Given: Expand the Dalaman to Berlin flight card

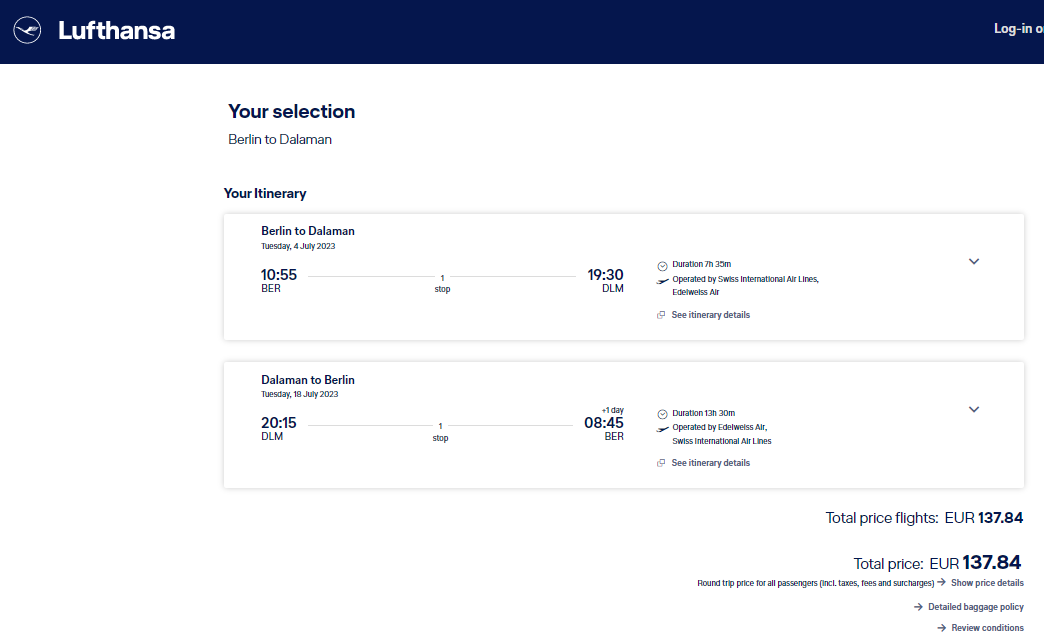Looking at the screenshot, I should click(973, 409).
